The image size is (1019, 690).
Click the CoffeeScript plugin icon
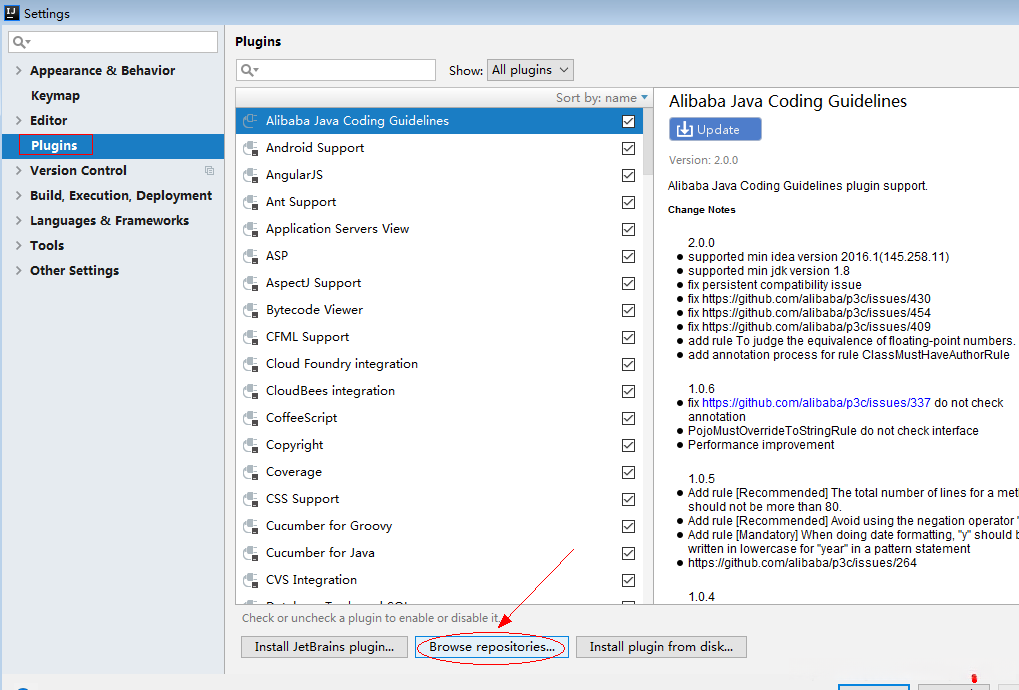(x=250, y=418)
